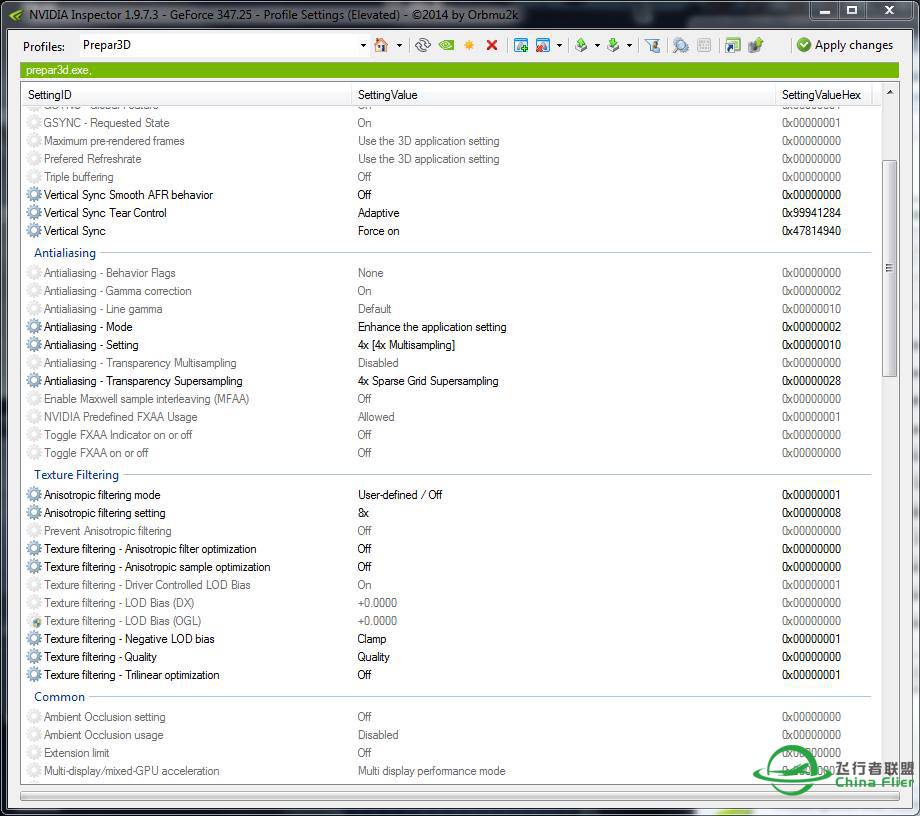The width and height of the screenshot is (920, 816).
Task: Click the SettingID column header
Action: [x=188, y=95]
